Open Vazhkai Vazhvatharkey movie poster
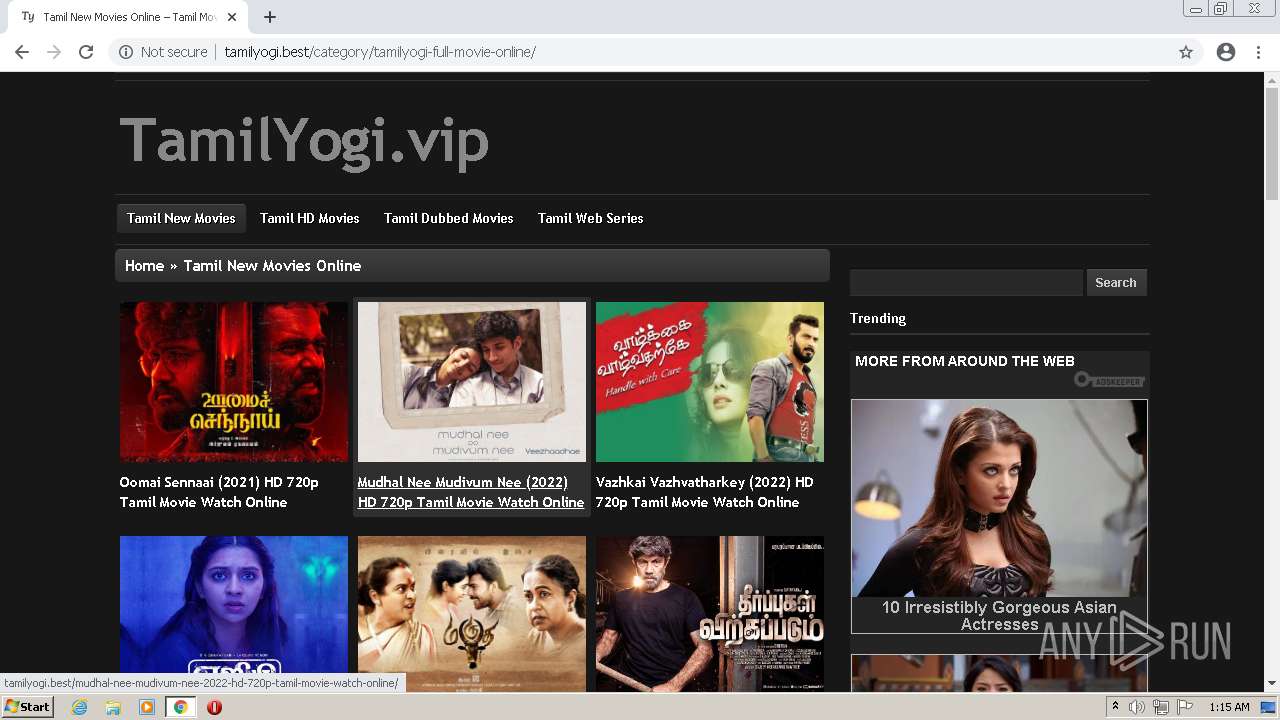This screenshot has width=1280, height=720. (x=710, y=382)
